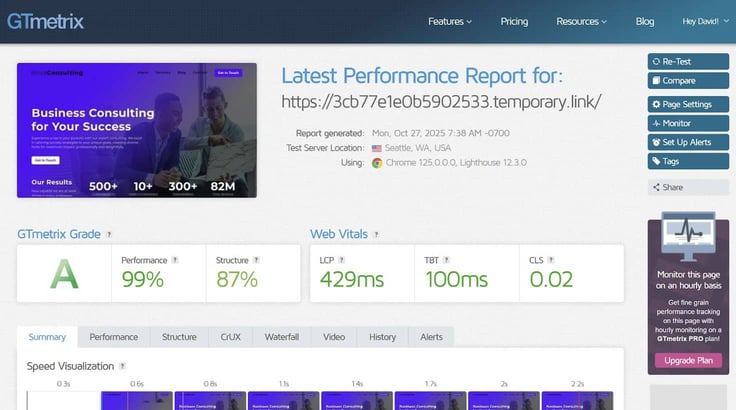Click the help icon beside LCP
The image size is (736, 410).
[342, 260]
